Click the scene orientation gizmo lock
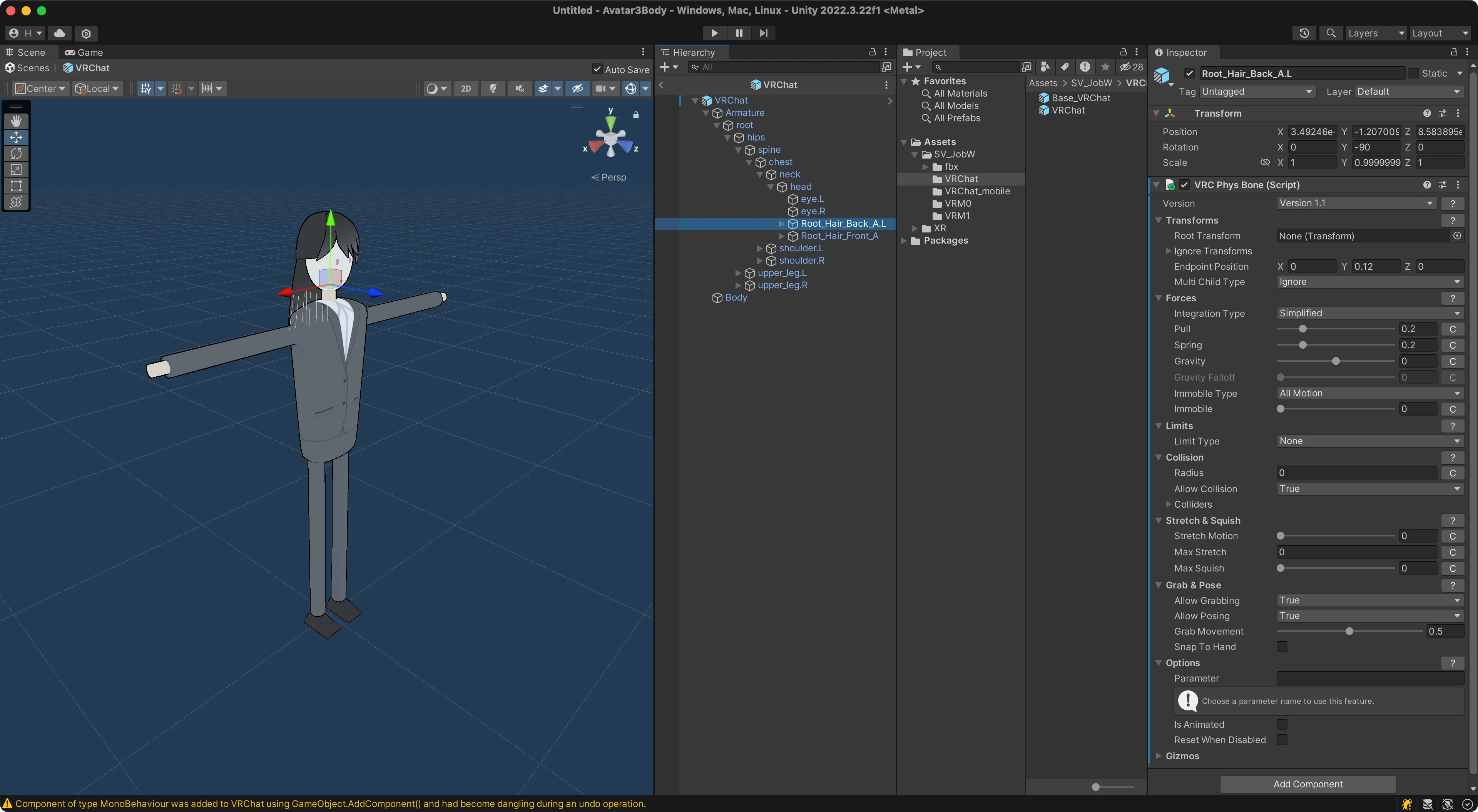 (636, 115)
